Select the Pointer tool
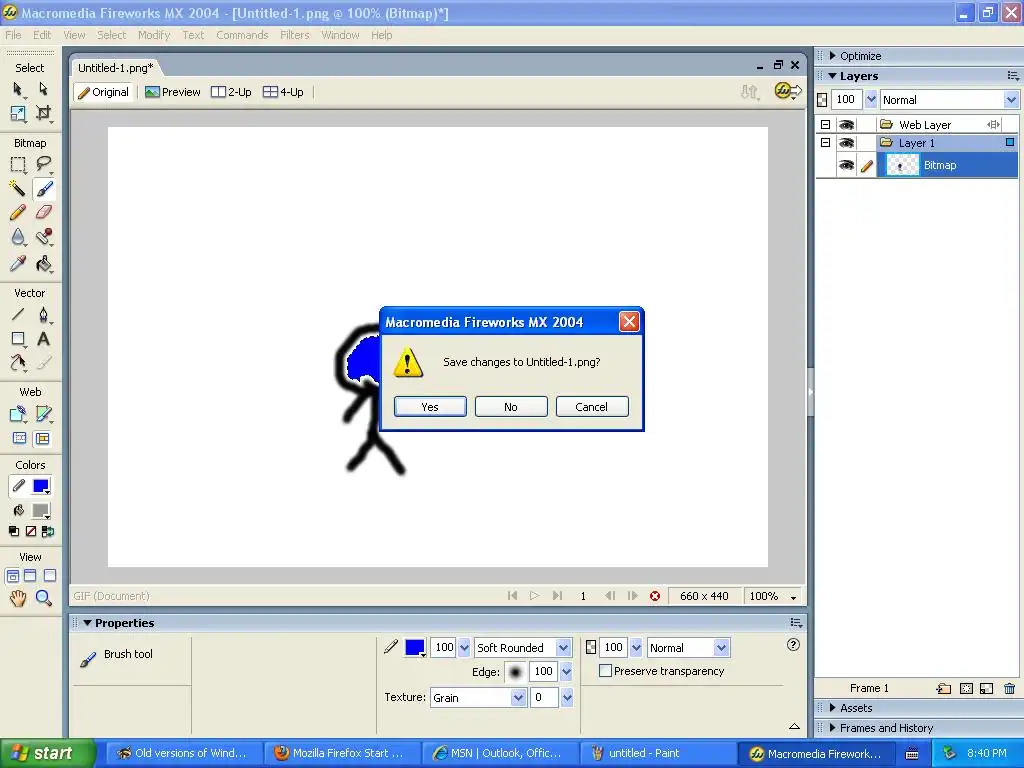Viewport: 1024px width, 768px height. click(18, 89)
